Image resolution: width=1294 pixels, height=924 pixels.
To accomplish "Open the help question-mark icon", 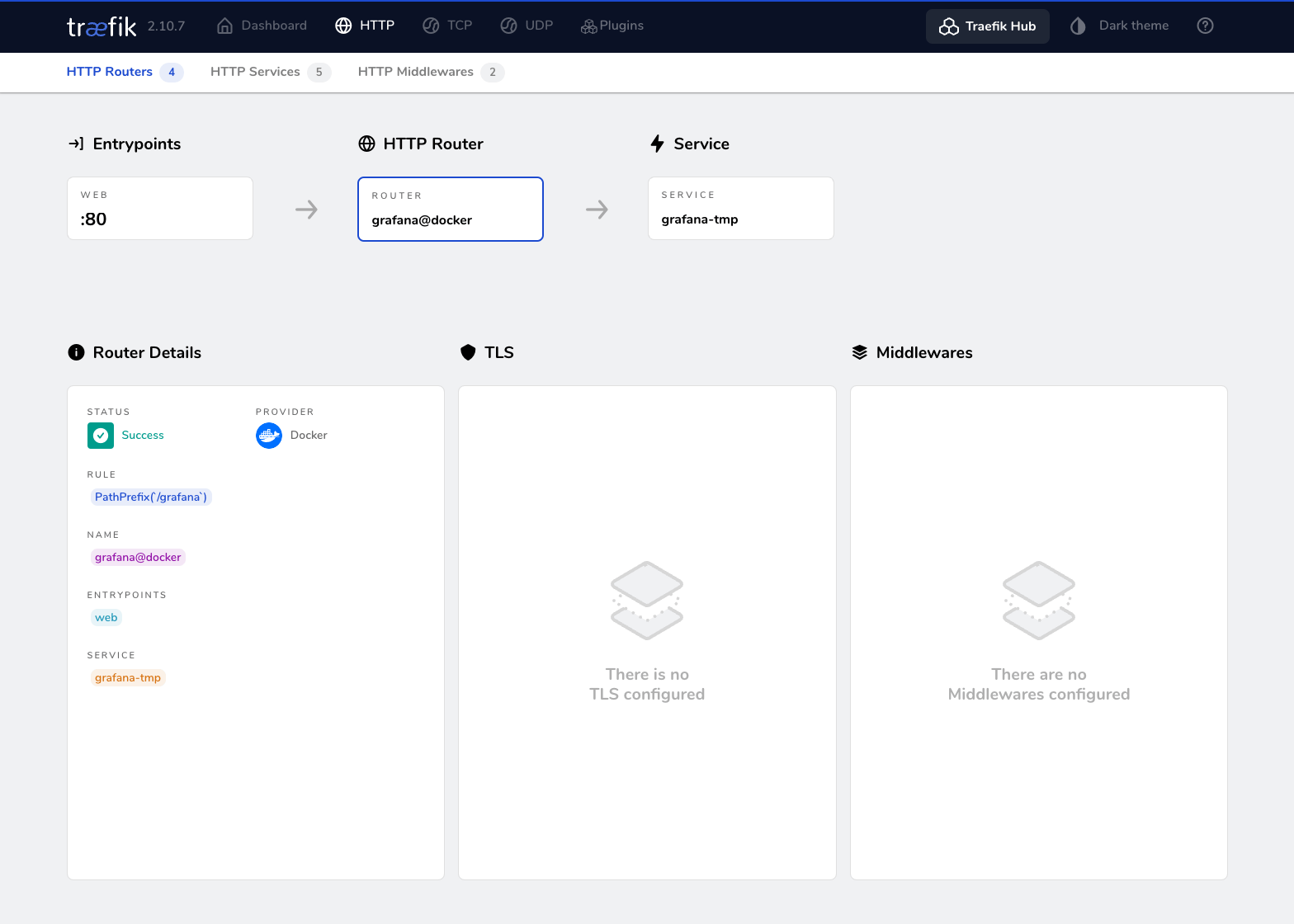I will click(1205, 26).
